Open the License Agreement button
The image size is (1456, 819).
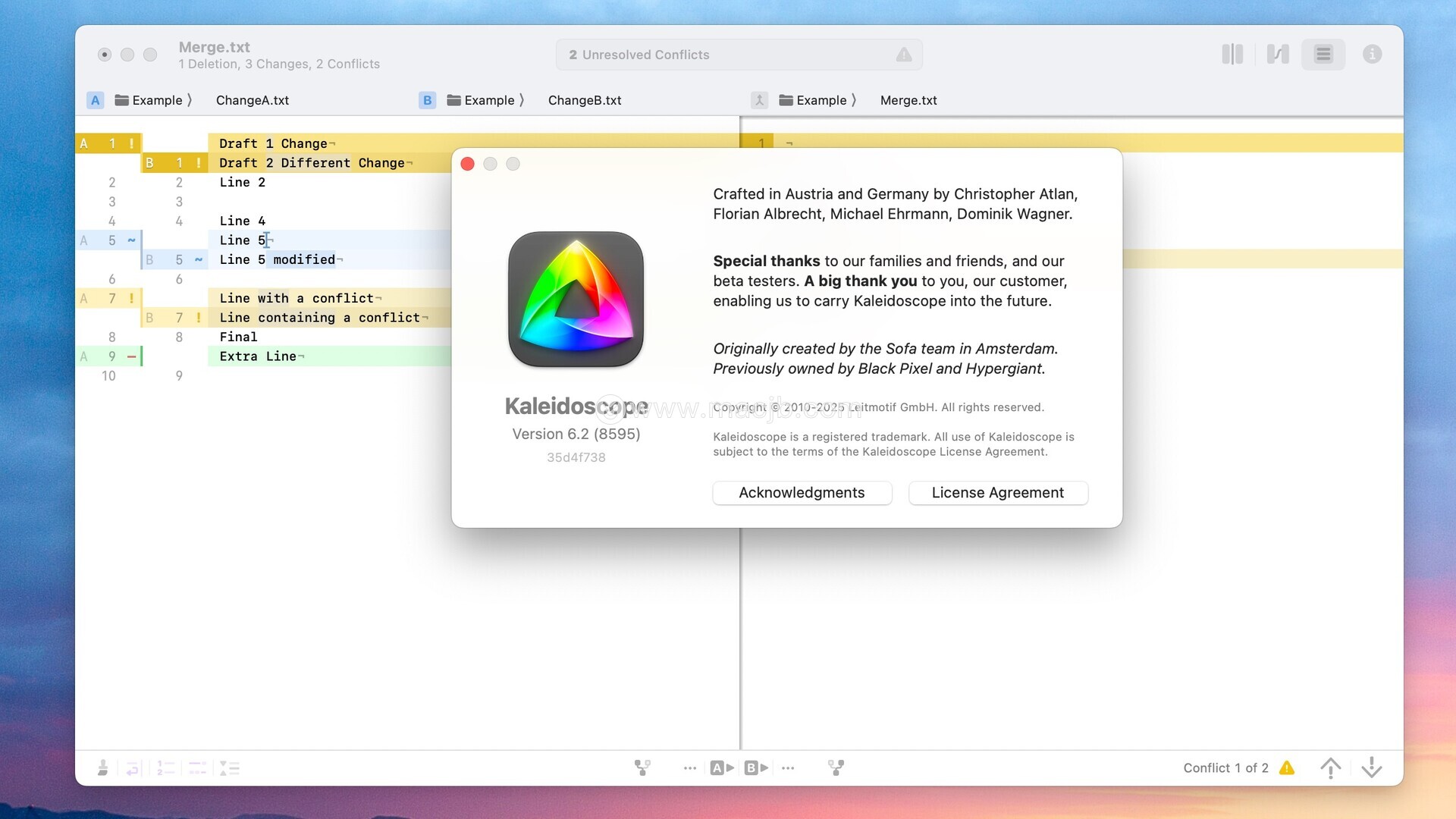998,493
